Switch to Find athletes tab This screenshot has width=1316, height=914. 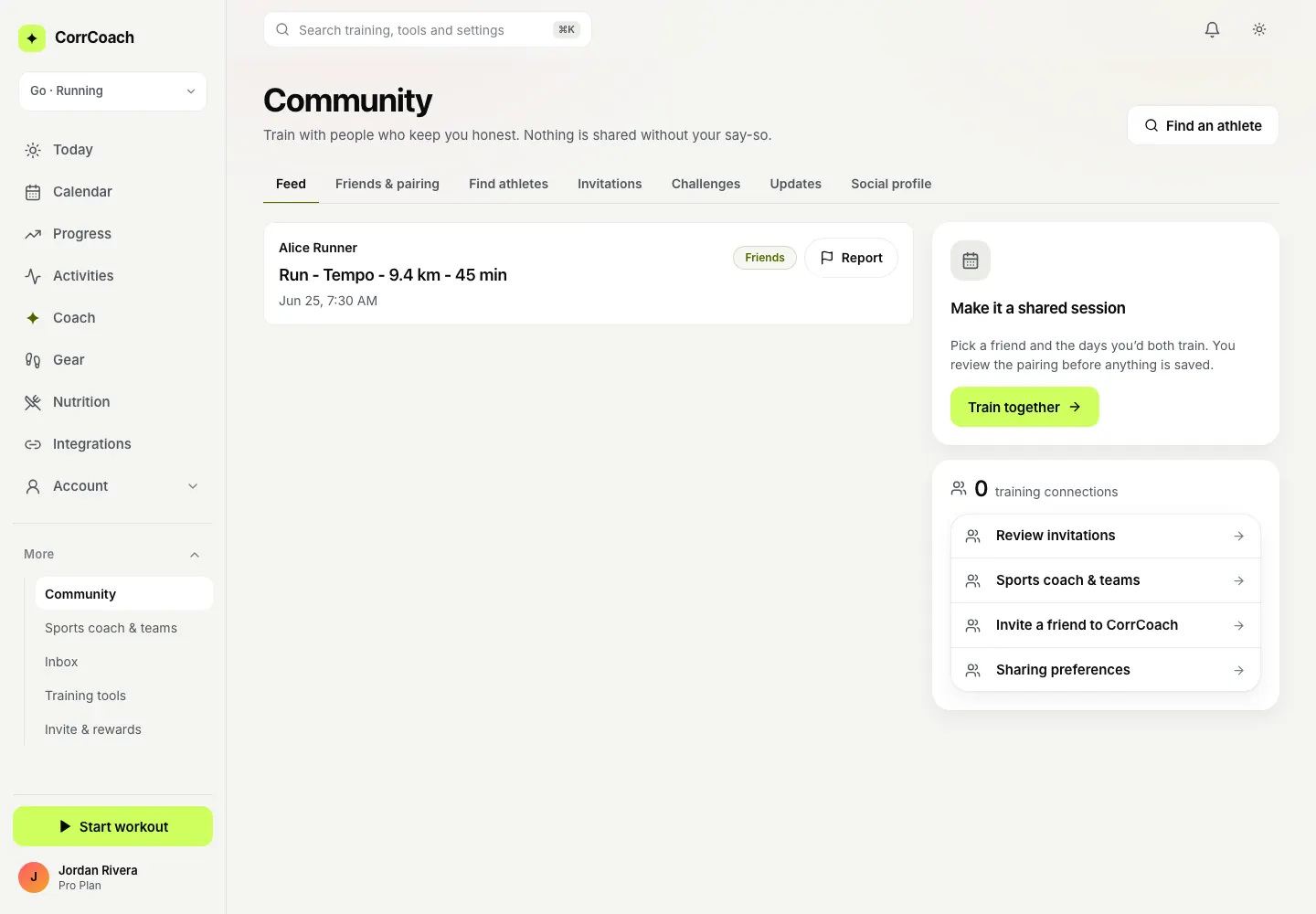(508, 184)
